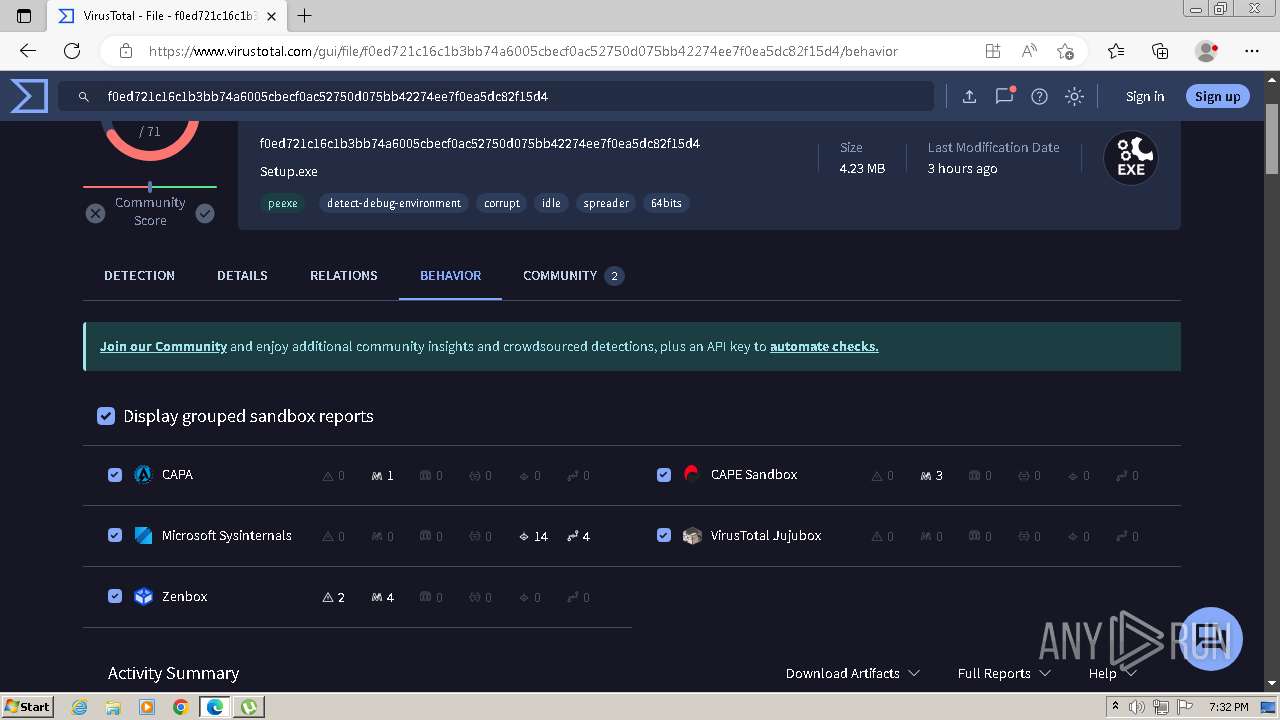Click the warning count 2 in Zenbox row
This screenshot has height=720, width=1280.
334,597
